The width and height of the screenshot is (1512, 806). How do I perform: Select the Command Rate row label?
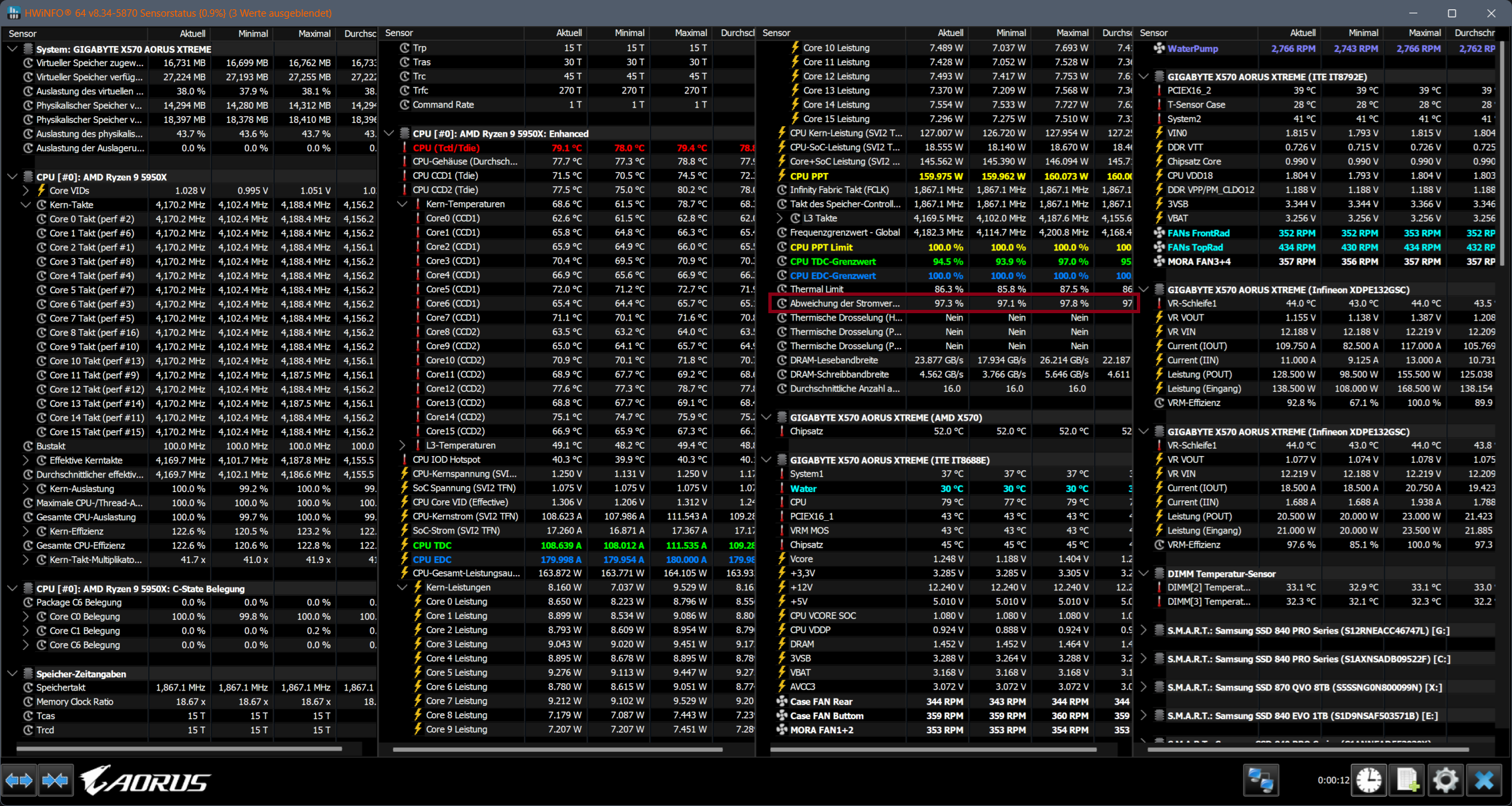pyautogui.click(x=443, y=105)
